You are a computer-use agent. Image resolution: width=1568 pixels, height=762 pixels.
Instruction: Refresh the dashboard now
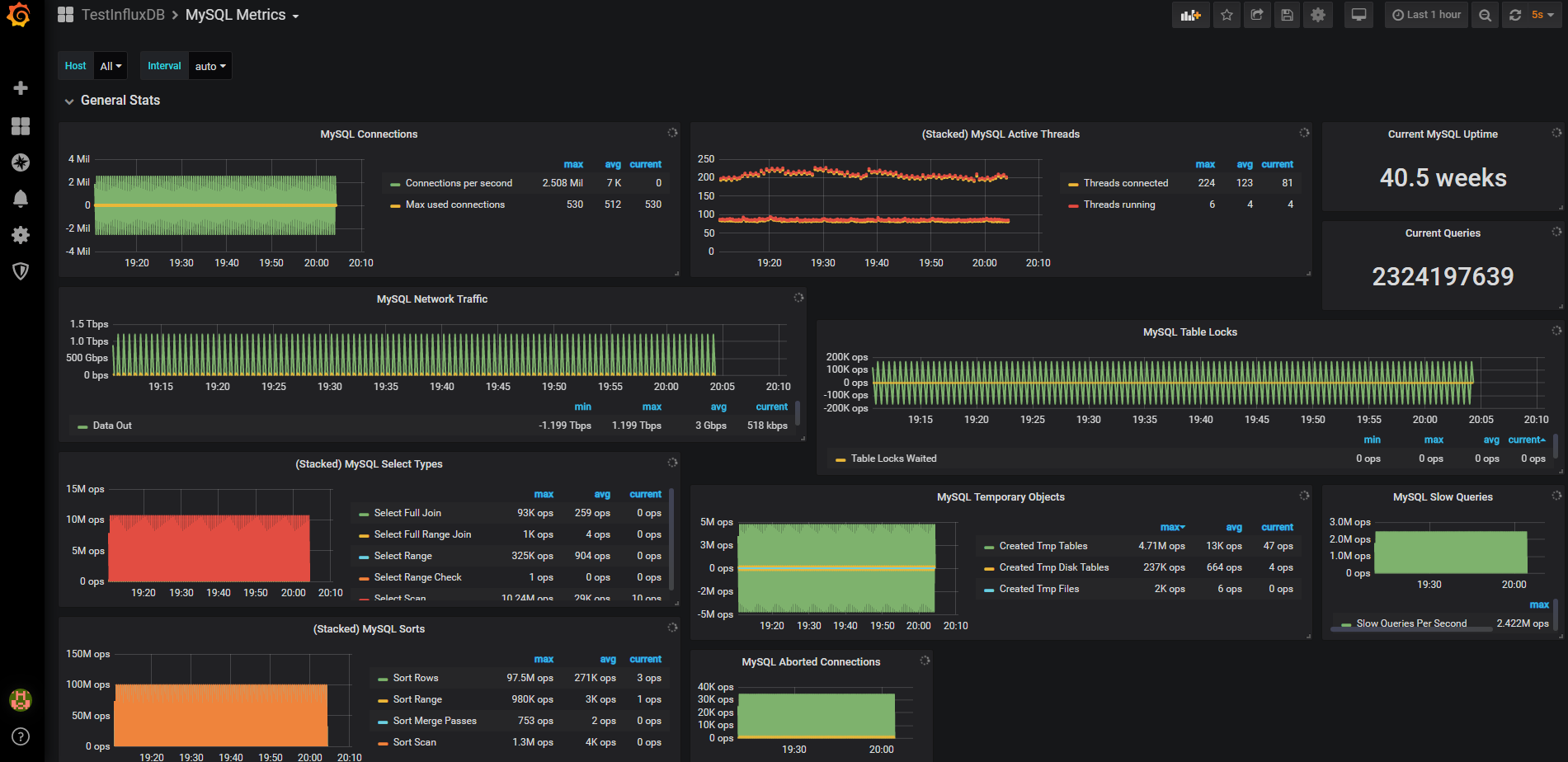pos(1514,15)
